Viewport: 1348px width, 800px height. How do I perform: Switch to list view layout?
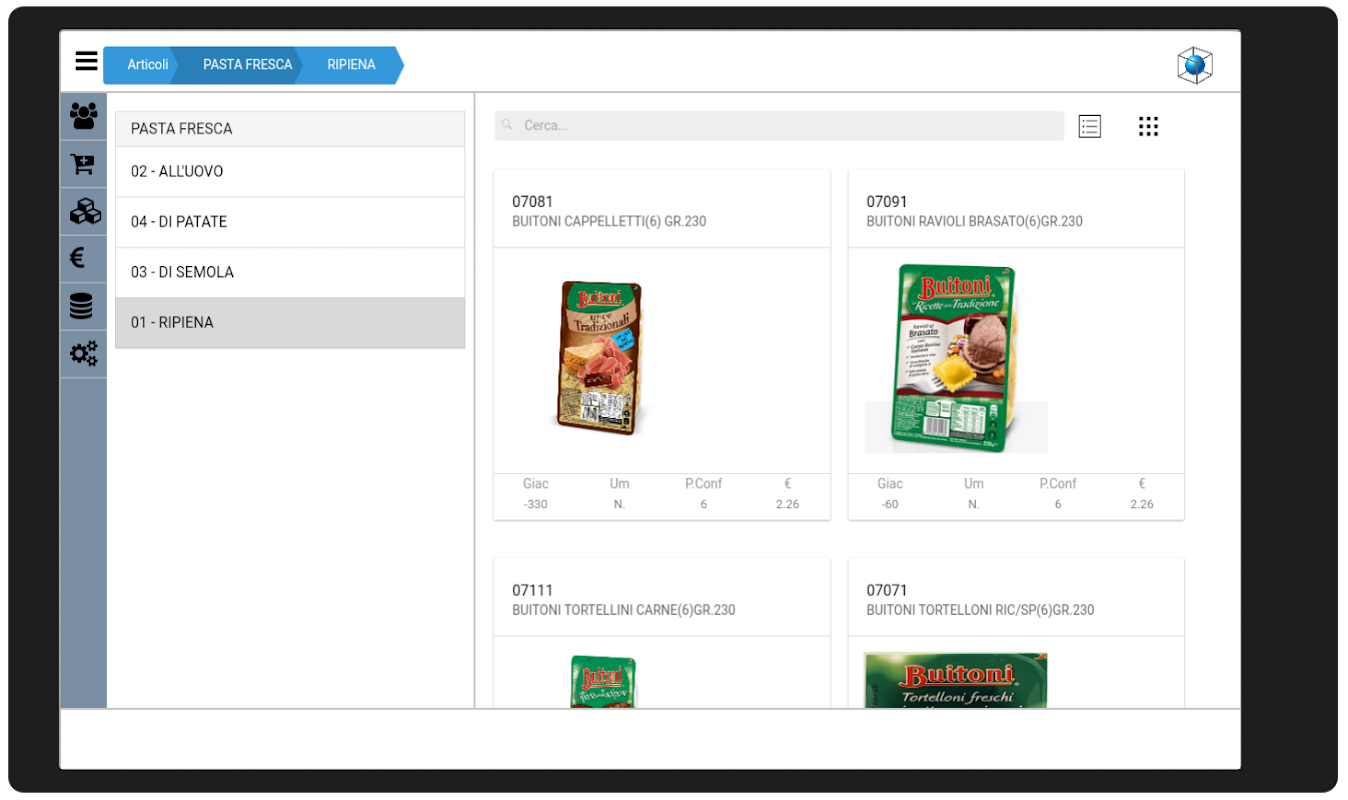point(1090,126)
